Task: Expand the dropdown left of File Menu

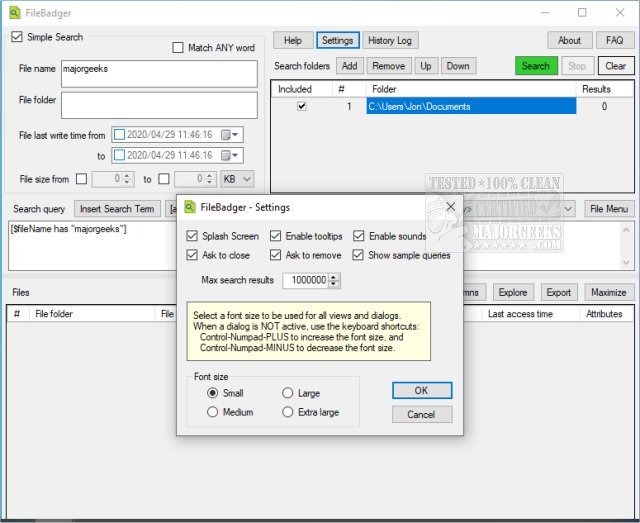Action: pyautogui.click(x=568, y=209)
